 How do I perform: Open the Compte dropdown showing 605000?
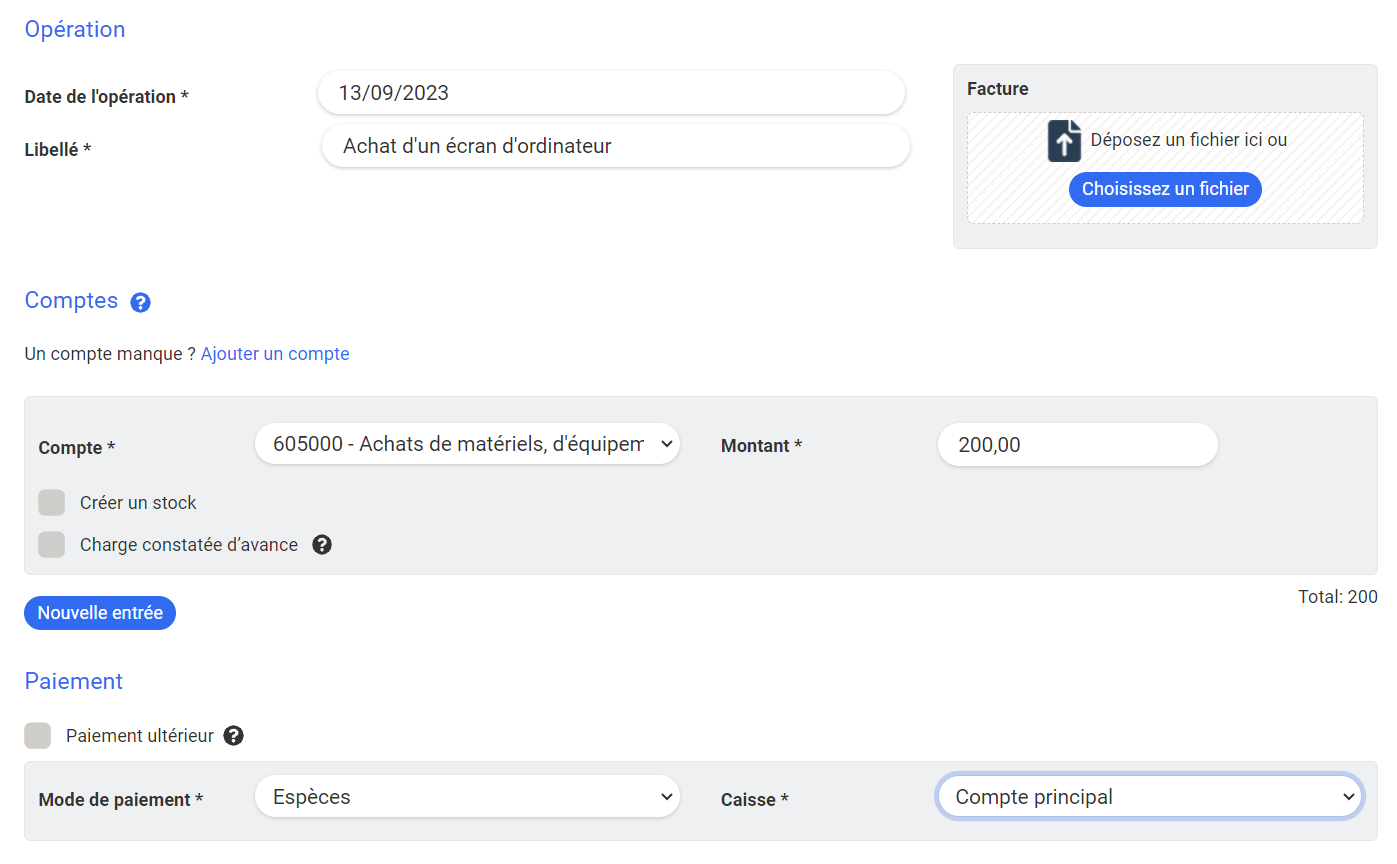tap(467, 444)
